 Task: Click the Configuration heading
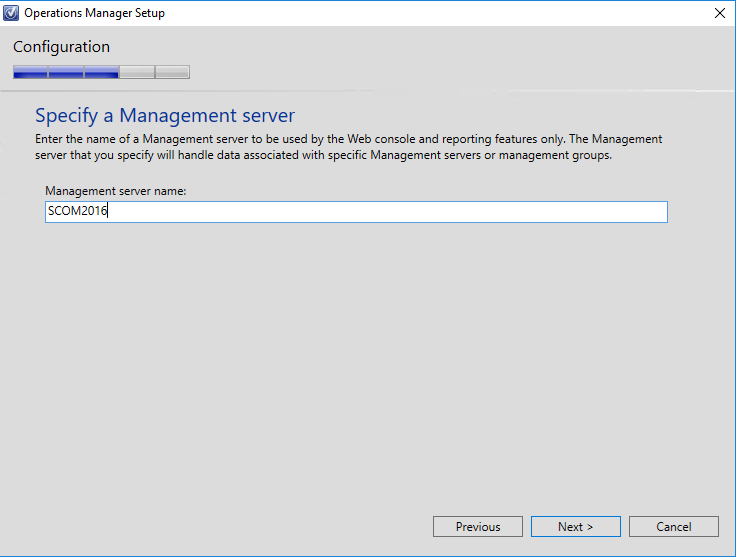click(61, 47)
